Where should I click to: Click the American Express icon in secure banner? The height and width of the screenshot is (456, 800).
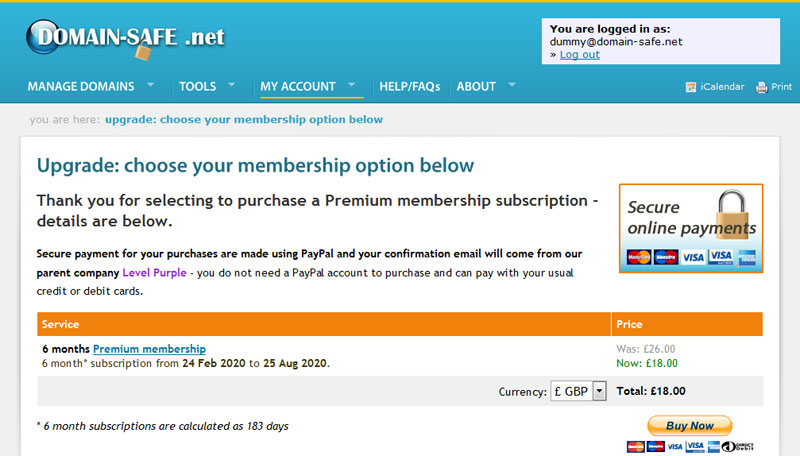746,257
